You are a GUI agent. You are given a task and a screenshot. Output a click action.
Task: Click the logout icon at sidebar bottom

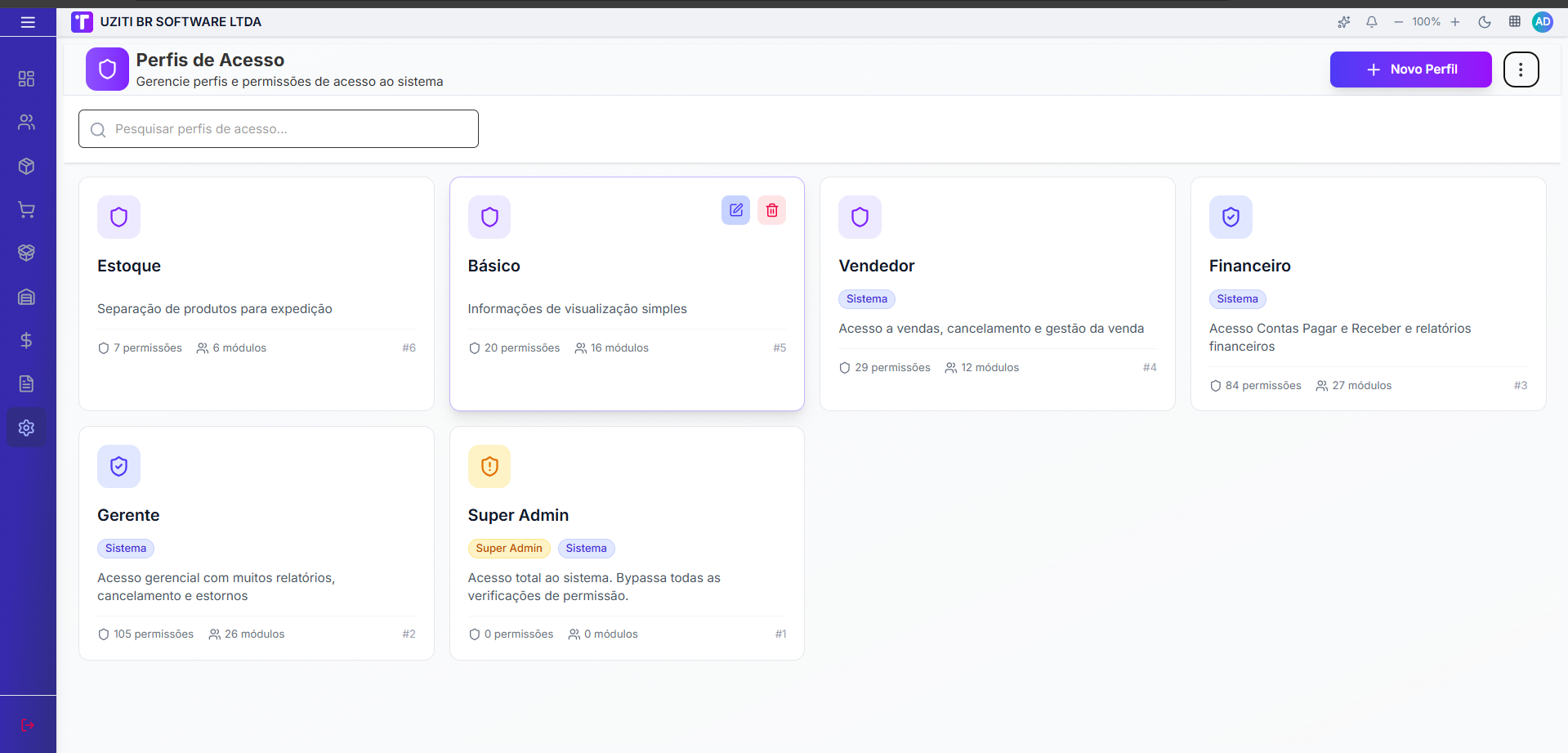tap(27, 725)
